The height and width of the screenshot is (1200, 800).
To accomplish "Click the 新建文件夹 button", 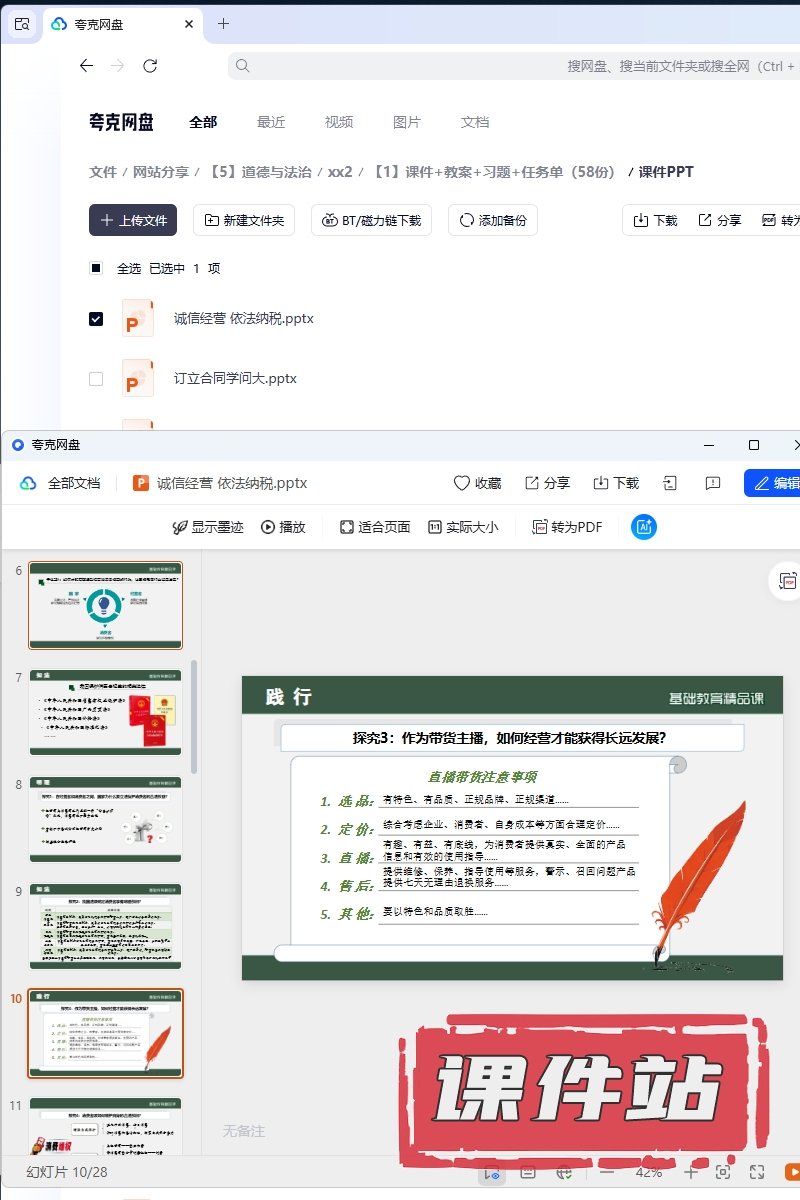I will coord(244,221).
